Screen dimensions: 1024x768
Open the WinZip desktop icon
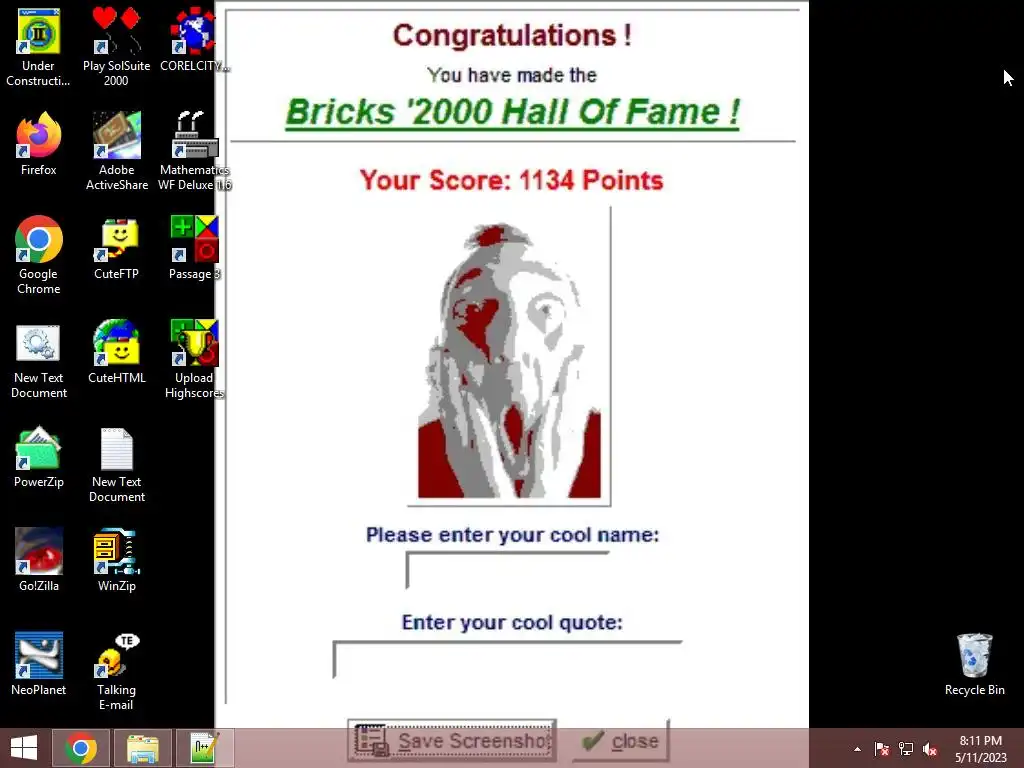click(x=116, y=561)
